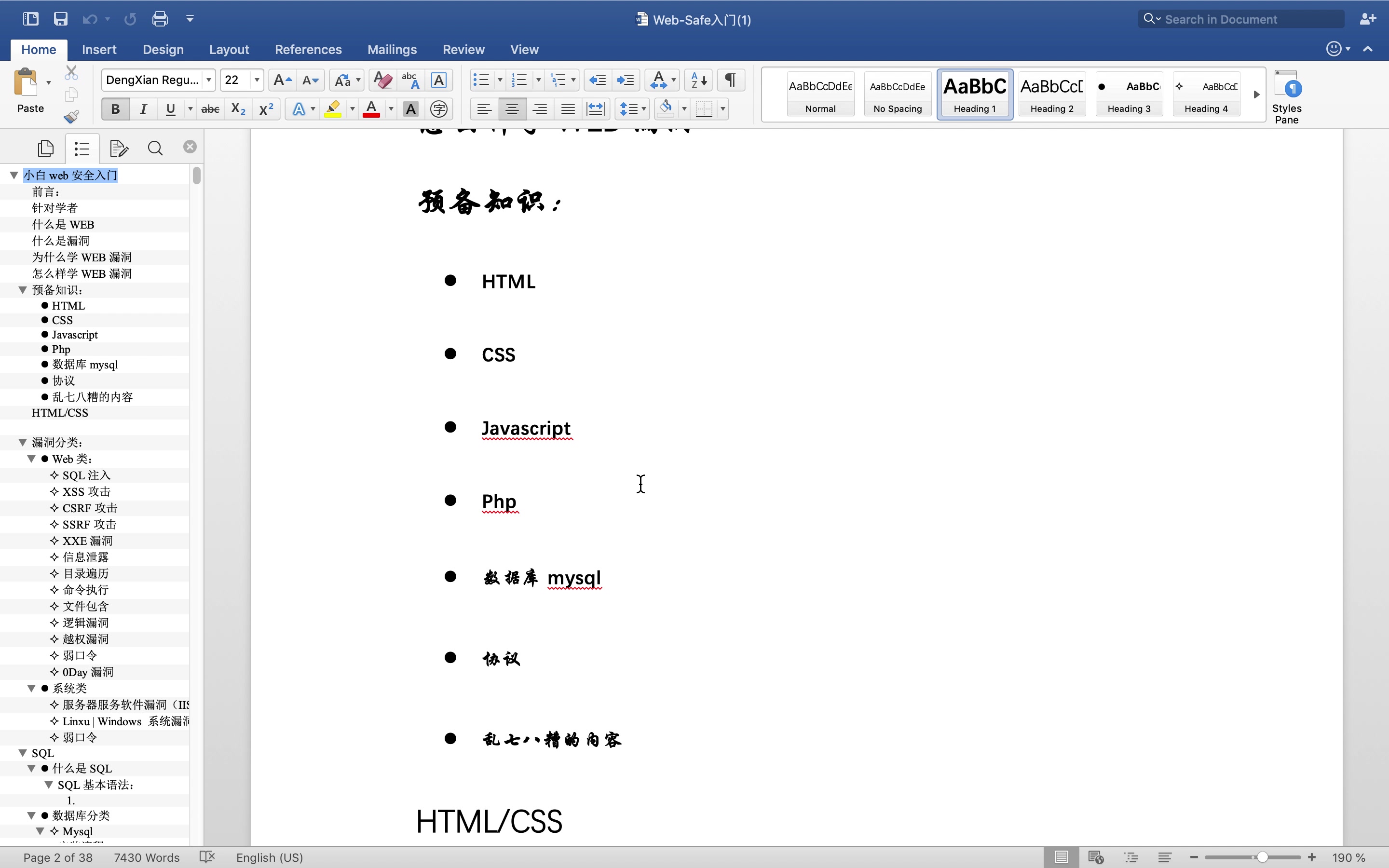Click the spelling check icon in status bar
This screenshot has width=1389, height=868.
tap(206, 857)
